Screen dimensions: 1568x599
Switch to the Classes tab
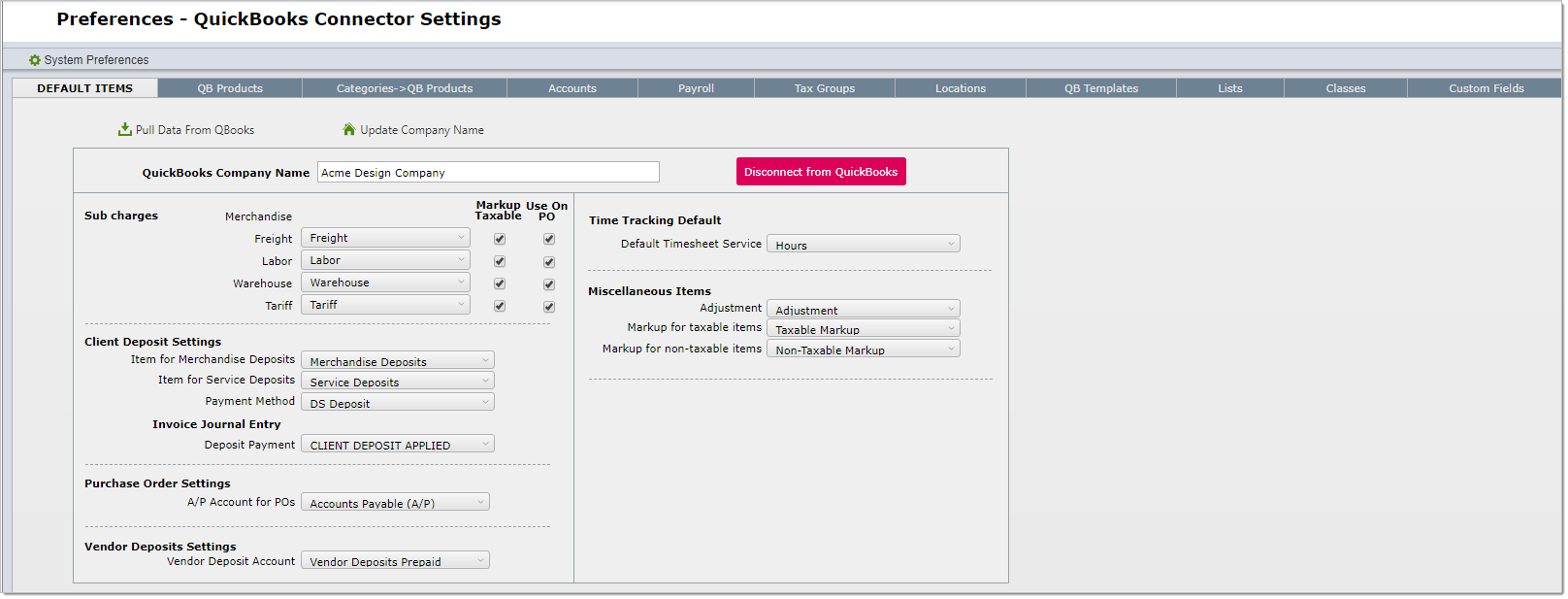click(1346, 88)
